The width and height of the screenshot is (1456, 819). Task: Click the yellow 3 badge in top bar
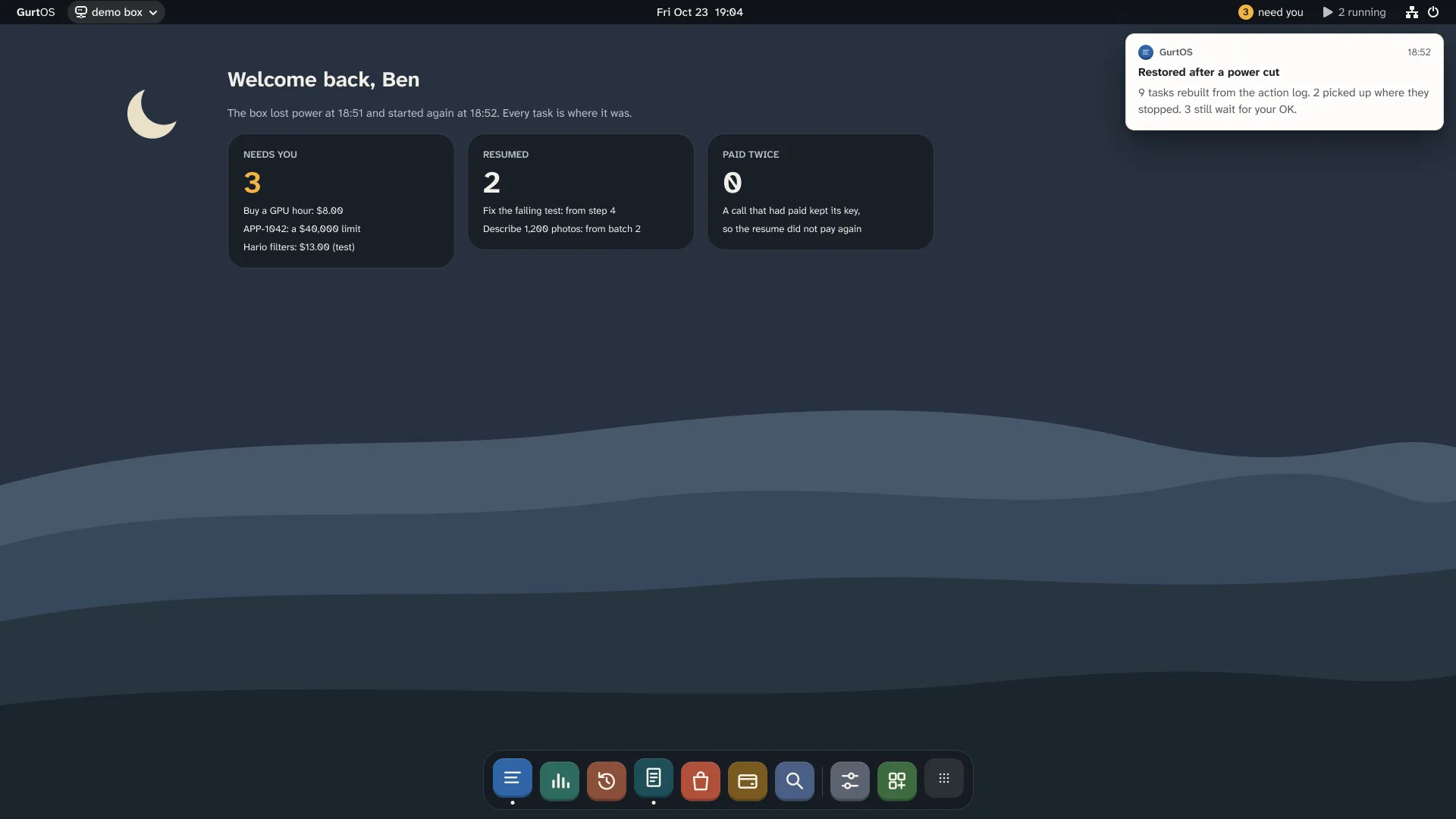tap(1245, 12)
